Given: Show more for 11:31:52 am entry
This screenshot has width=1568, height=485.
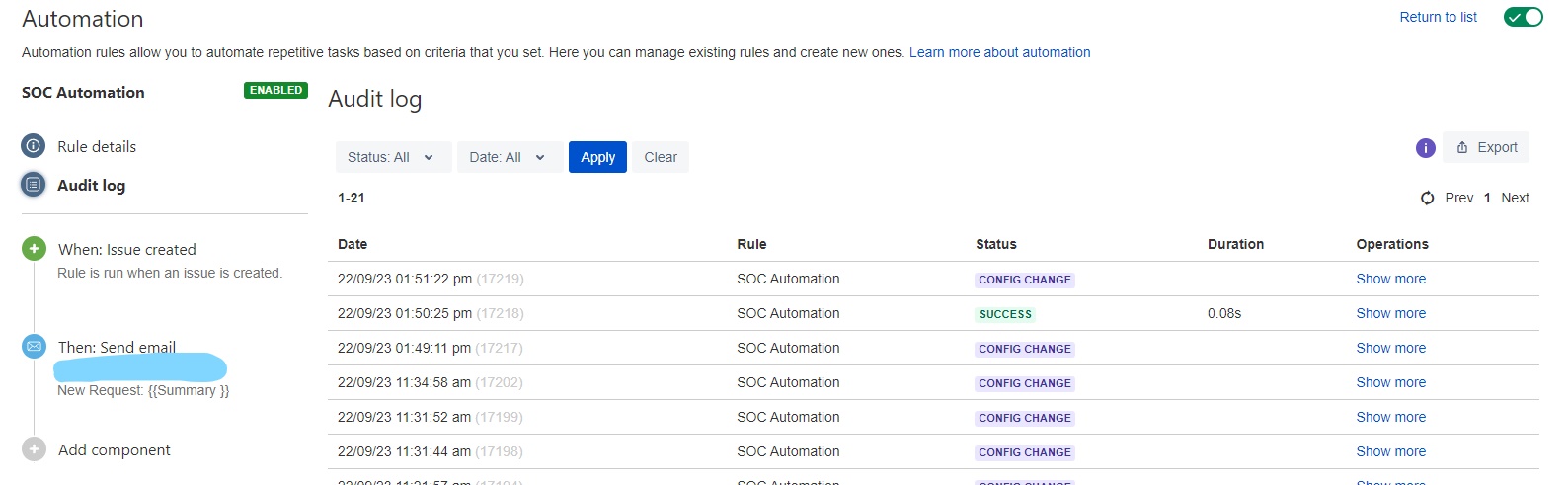Looking at the screenshot, I should pos(1390,417).
